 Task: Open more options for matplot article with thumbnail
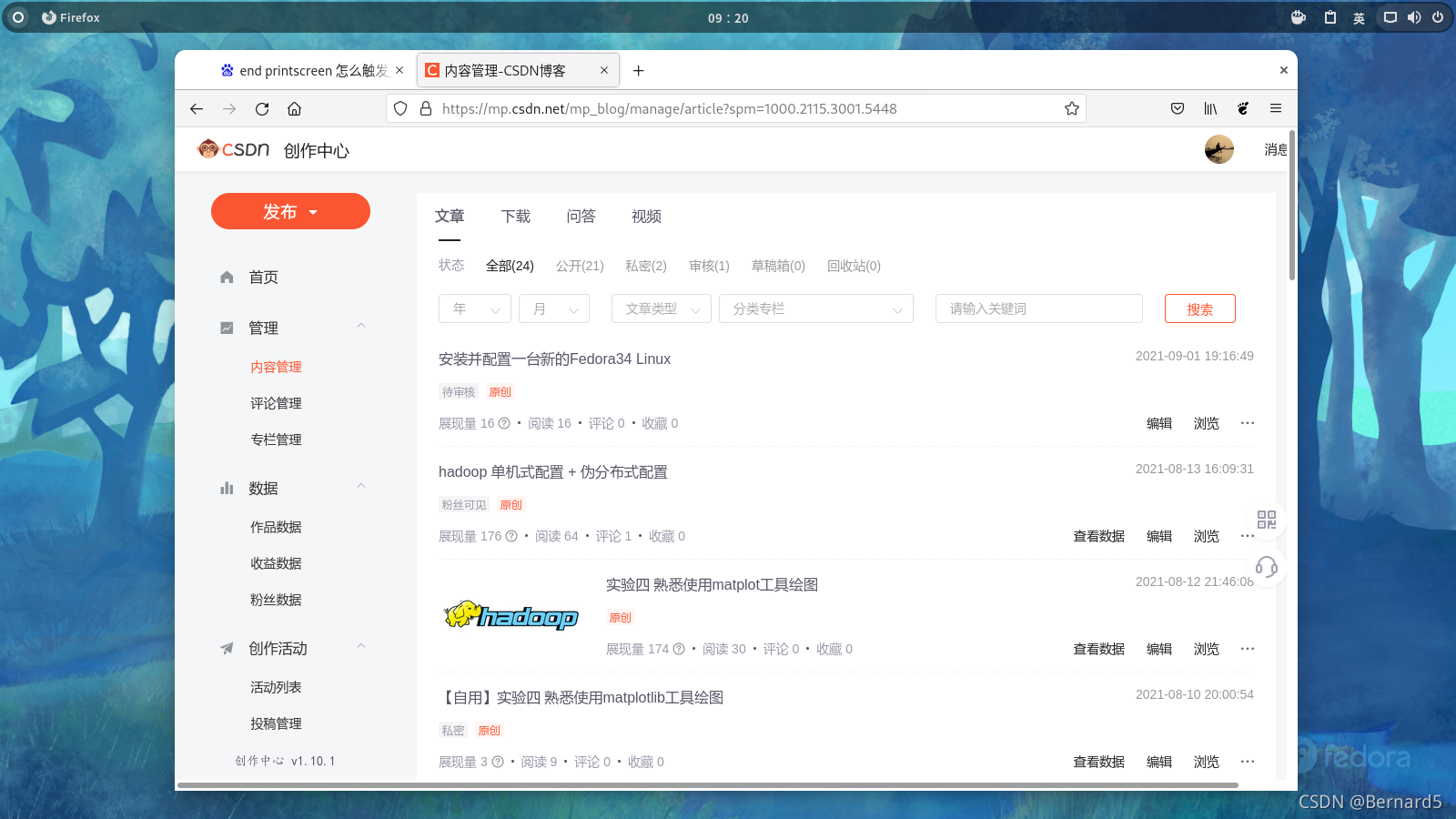click(1248, 649)
